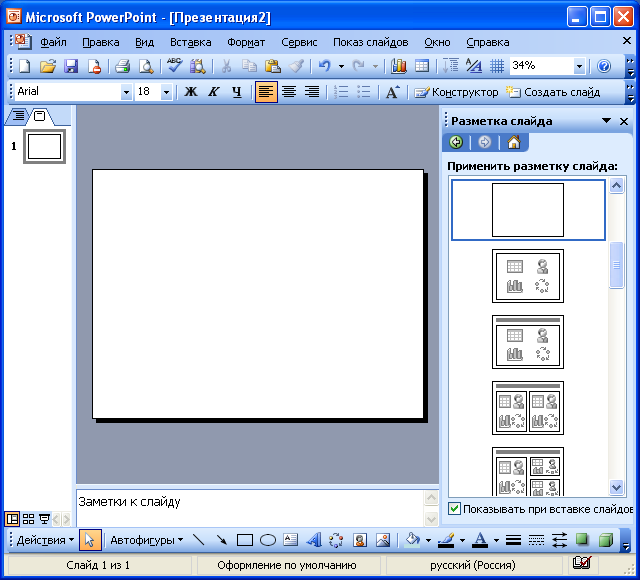Open the Arial font name dropdown
Screen dimensions: 640x580
click(127, 92)
